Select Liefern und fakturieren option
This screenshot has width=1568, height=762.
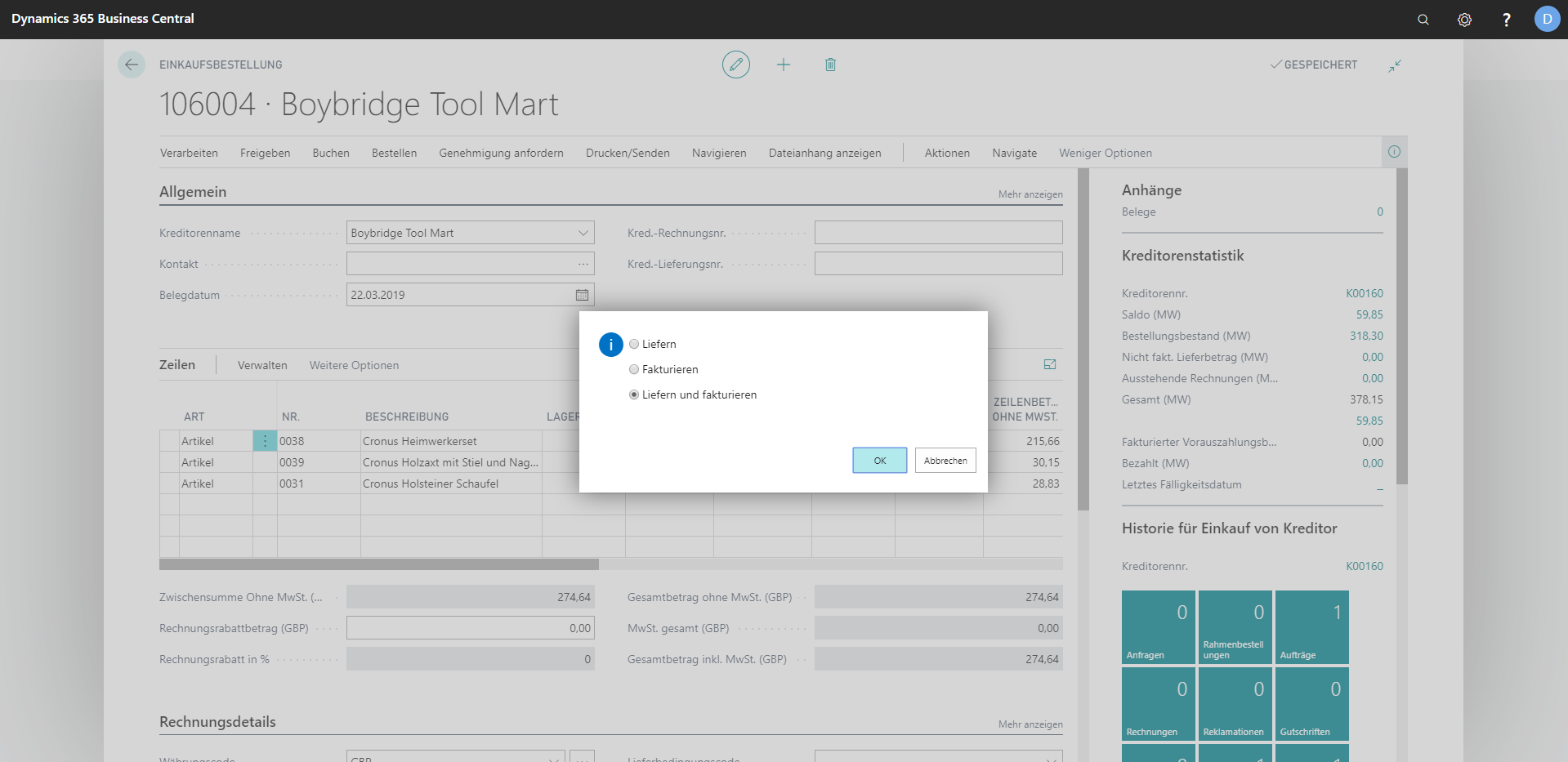(x=634, y=394)
